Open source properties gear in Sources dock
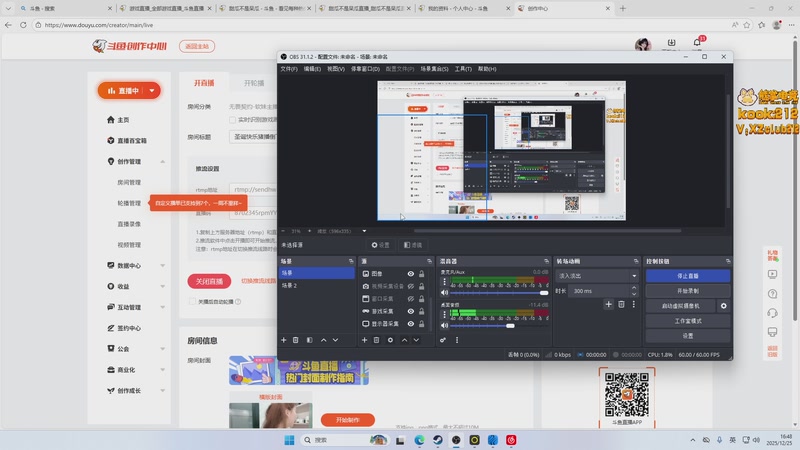 click(390, 340)
